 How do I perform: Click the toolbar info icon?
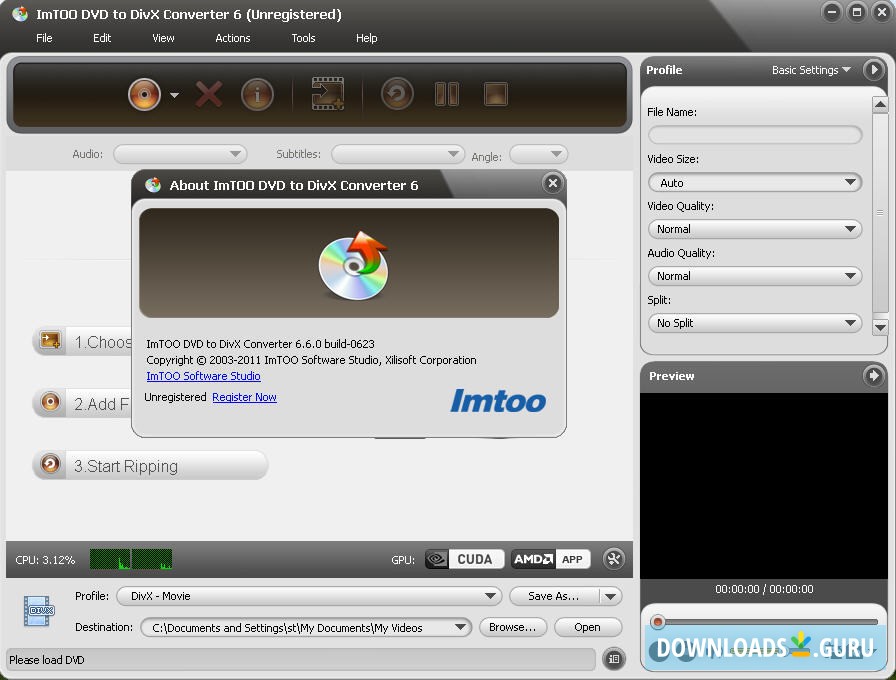click(257, 94)
